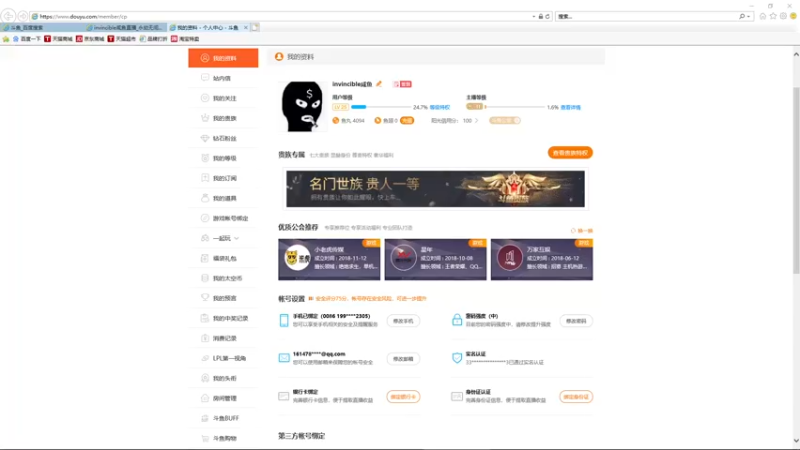Open the 万家互娱 guild card
The height and width of the screenshot is (450, 800).
point(542,259)
